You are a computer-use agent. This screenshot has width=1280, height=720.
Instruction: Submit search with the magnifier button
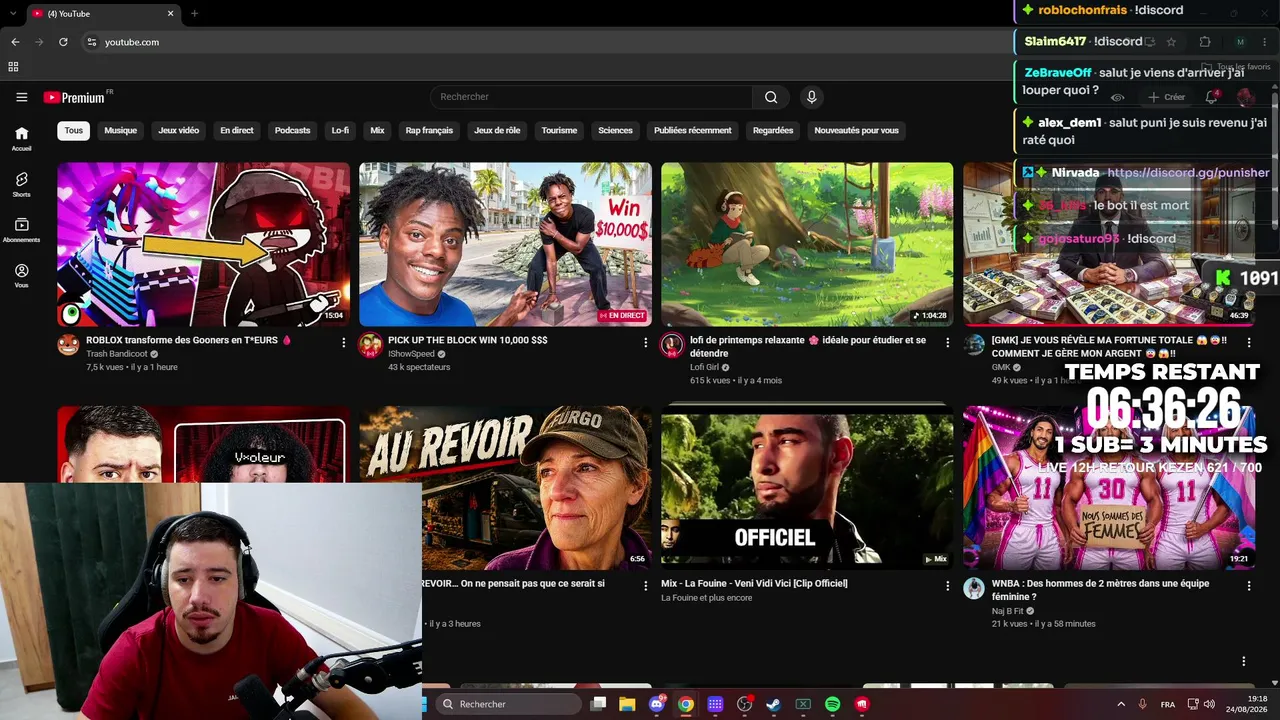point(771,97)
